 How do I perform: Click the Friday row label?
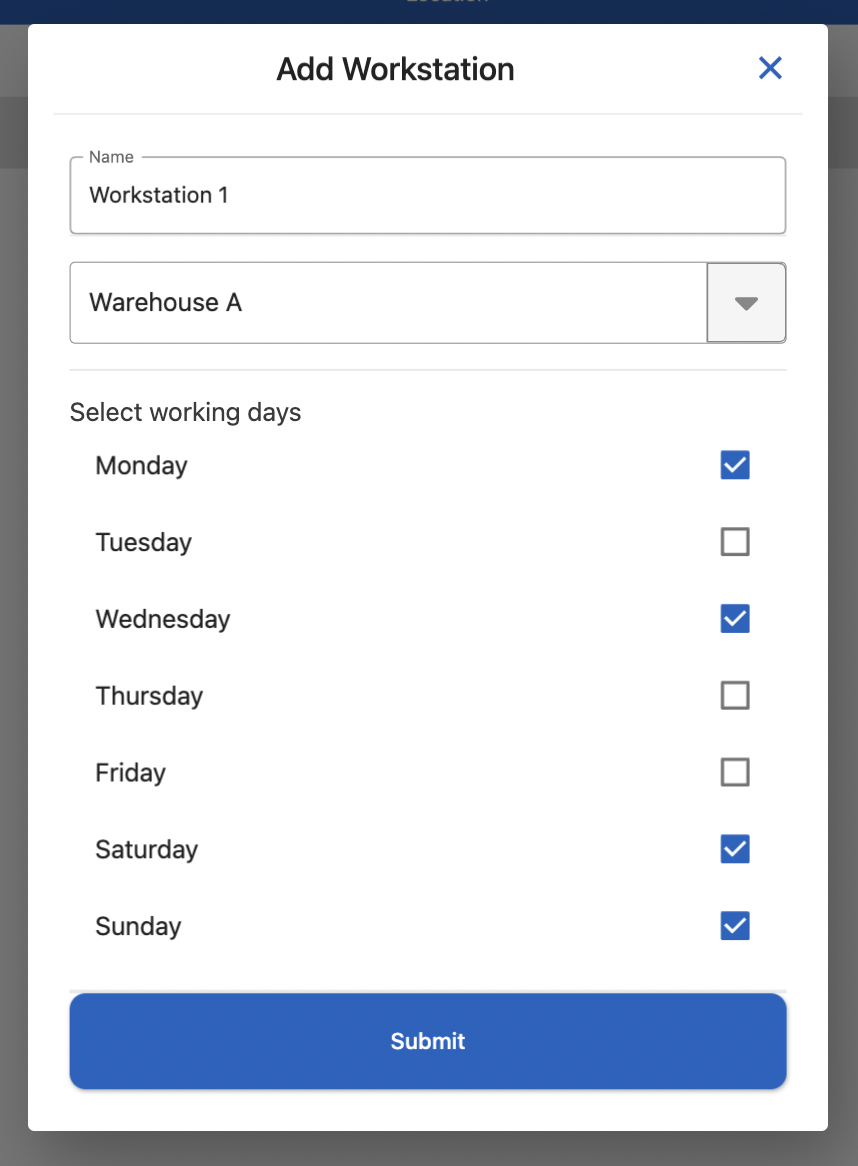130,773
